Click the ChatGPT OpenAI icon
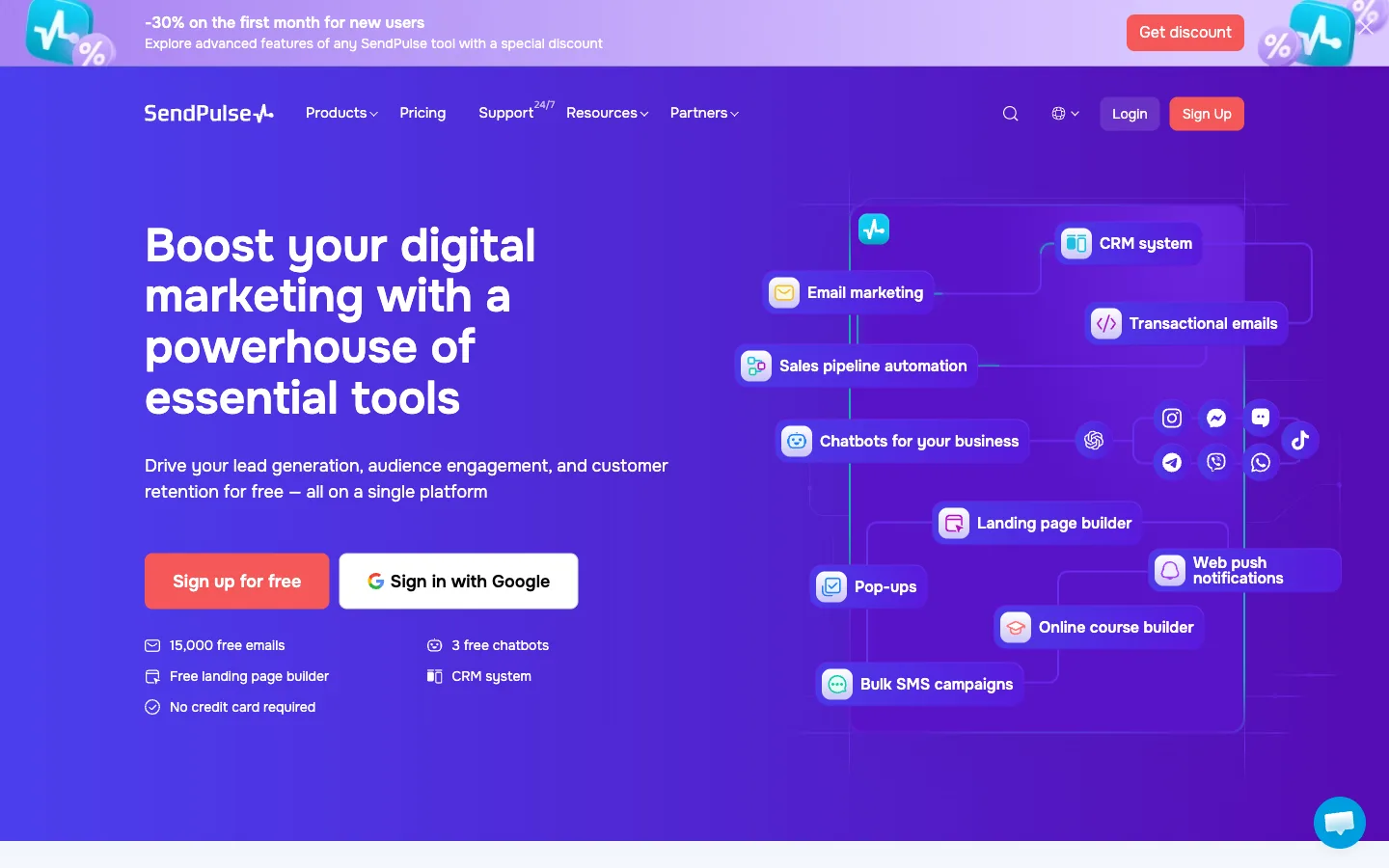 point(1094,441)
